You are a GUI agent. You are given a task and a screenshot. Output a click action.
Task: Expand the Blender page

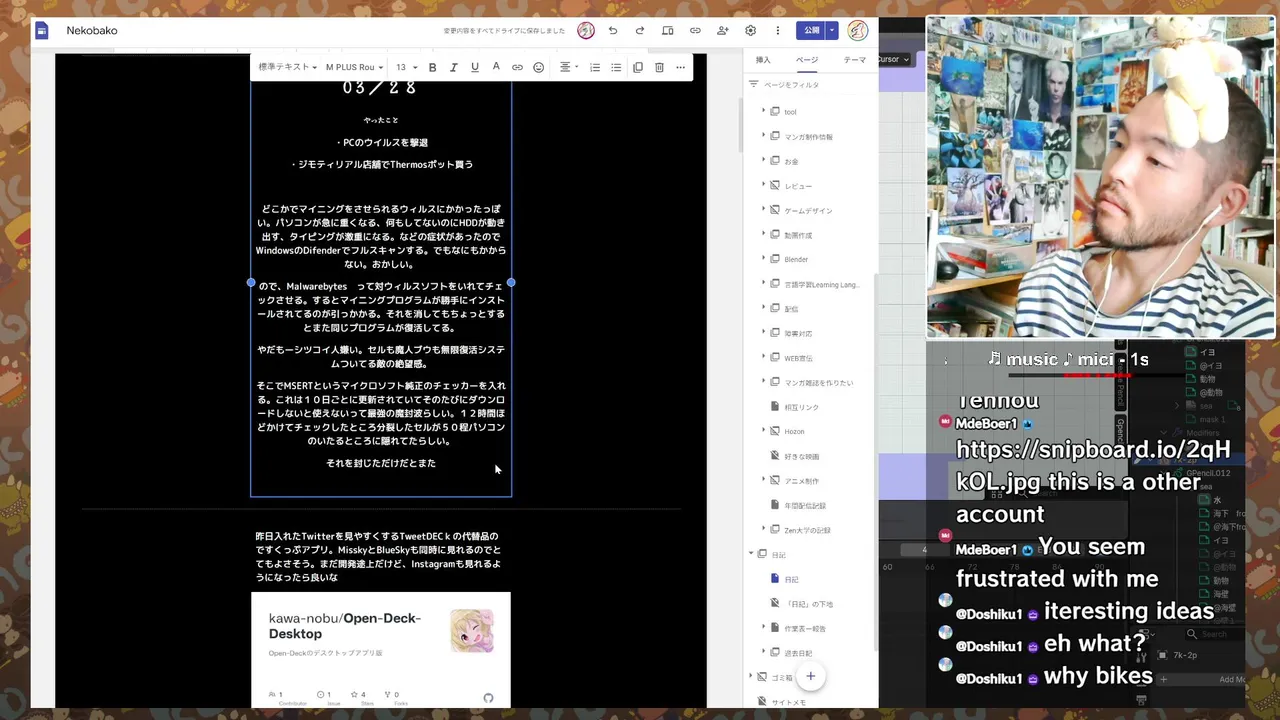click(763, 259)
